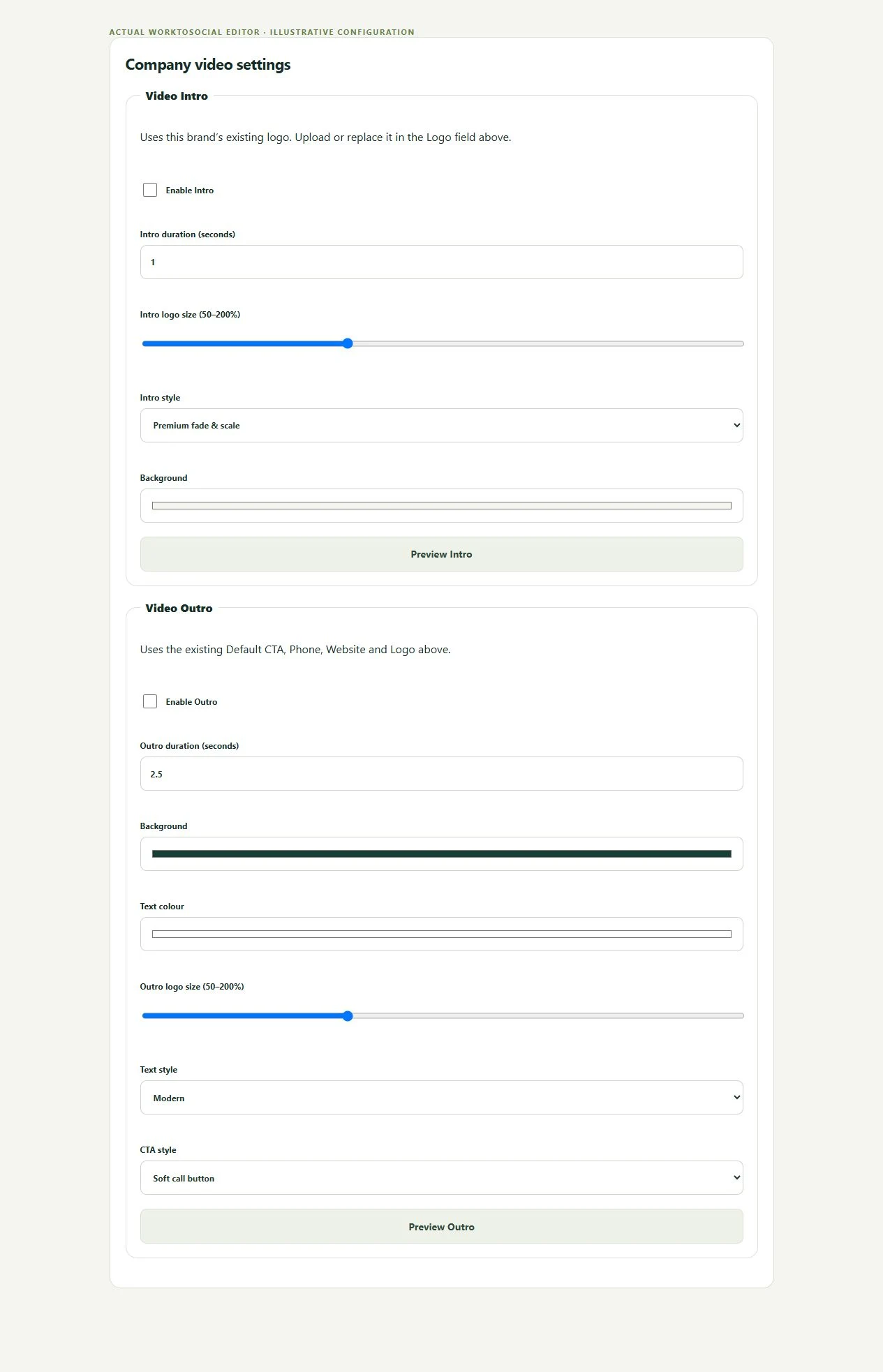Click the 'Outro logo size (50–200%)' label
This screenshot has height=1372, width=883.
(192, 987)
